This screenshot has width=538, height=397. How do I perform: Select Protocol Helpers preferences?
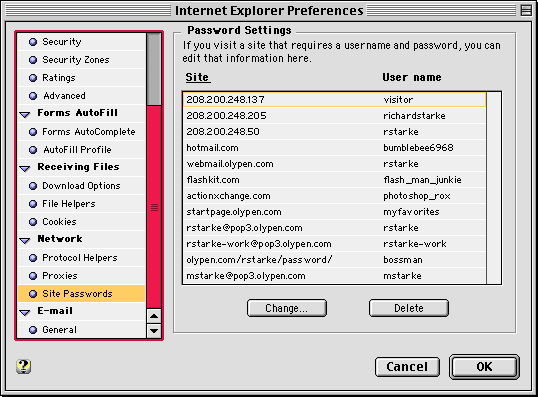coord(82,258)
